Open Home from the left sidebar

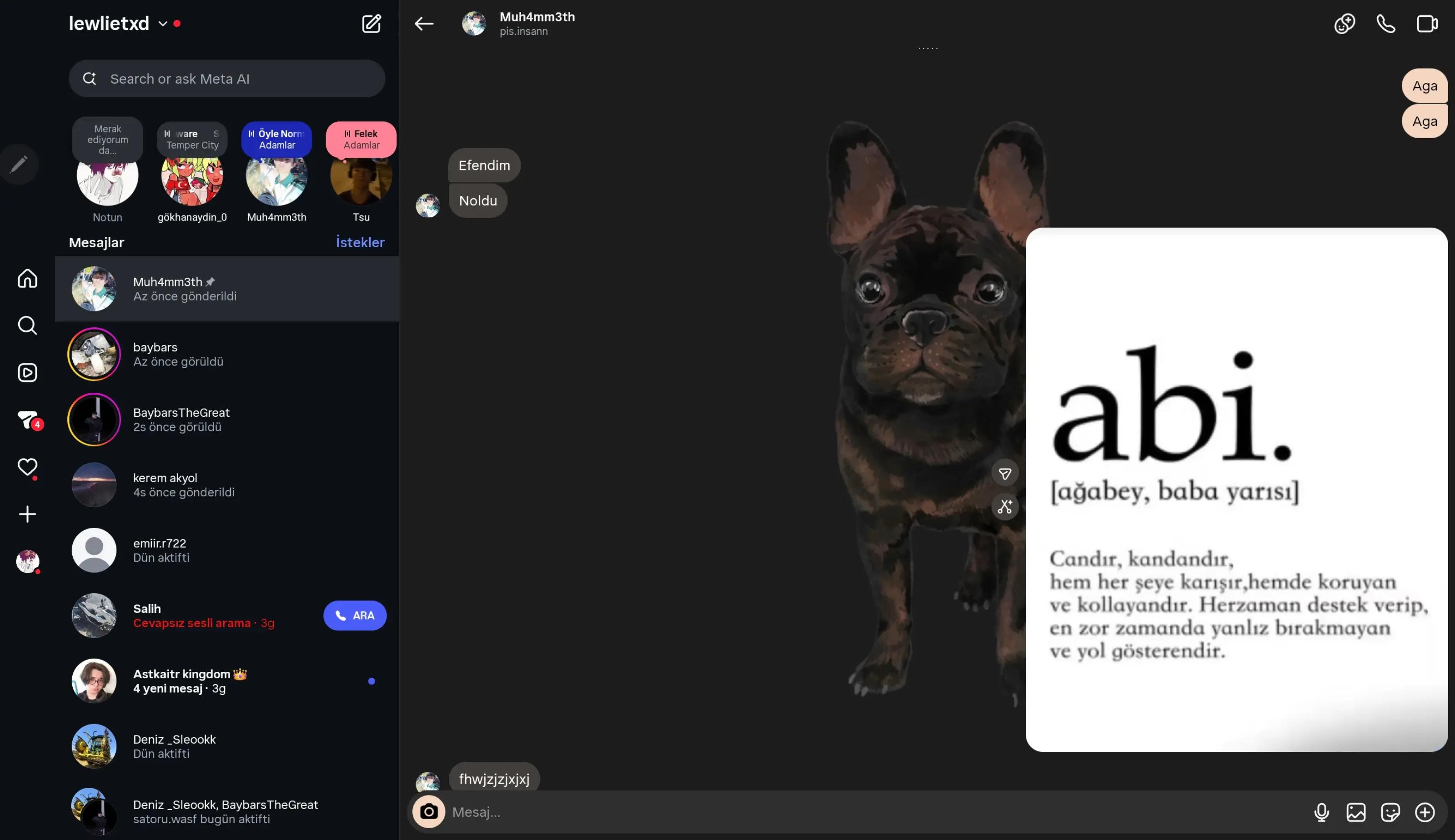27,278
